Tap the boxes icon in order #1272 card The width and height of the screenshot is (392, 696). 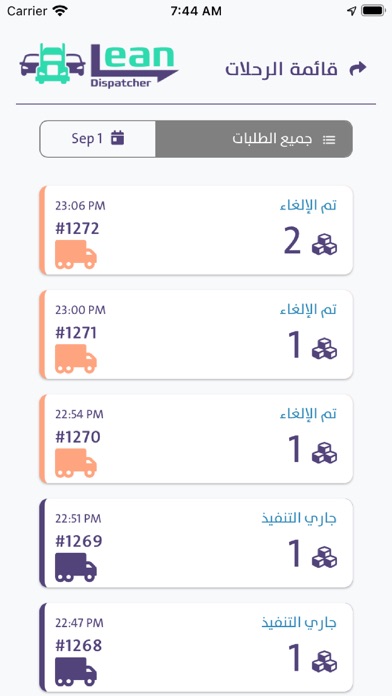click(x=324, y=244)
